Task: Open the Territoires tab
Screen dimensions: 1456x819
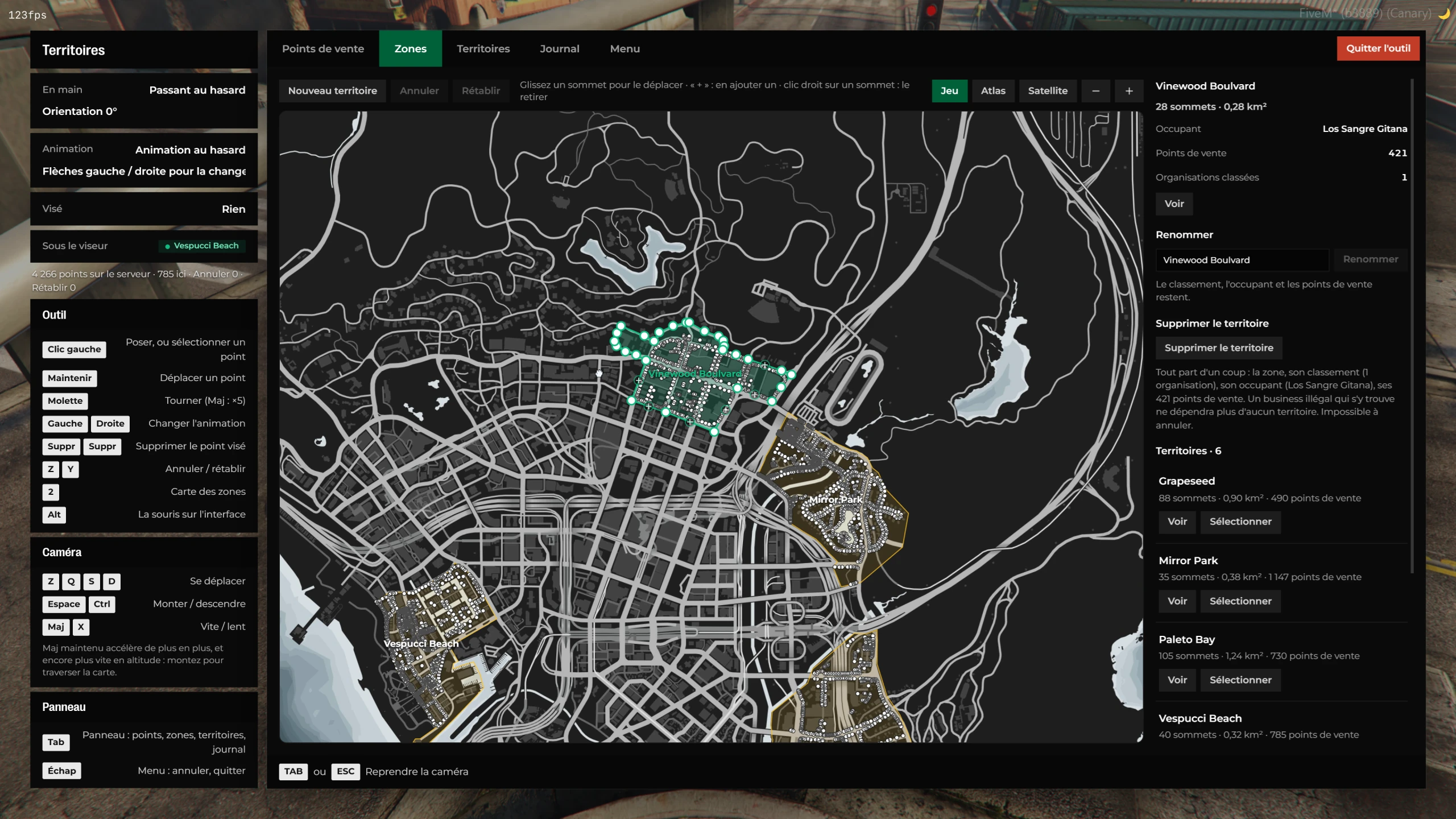Action: [x=483, y=49]
